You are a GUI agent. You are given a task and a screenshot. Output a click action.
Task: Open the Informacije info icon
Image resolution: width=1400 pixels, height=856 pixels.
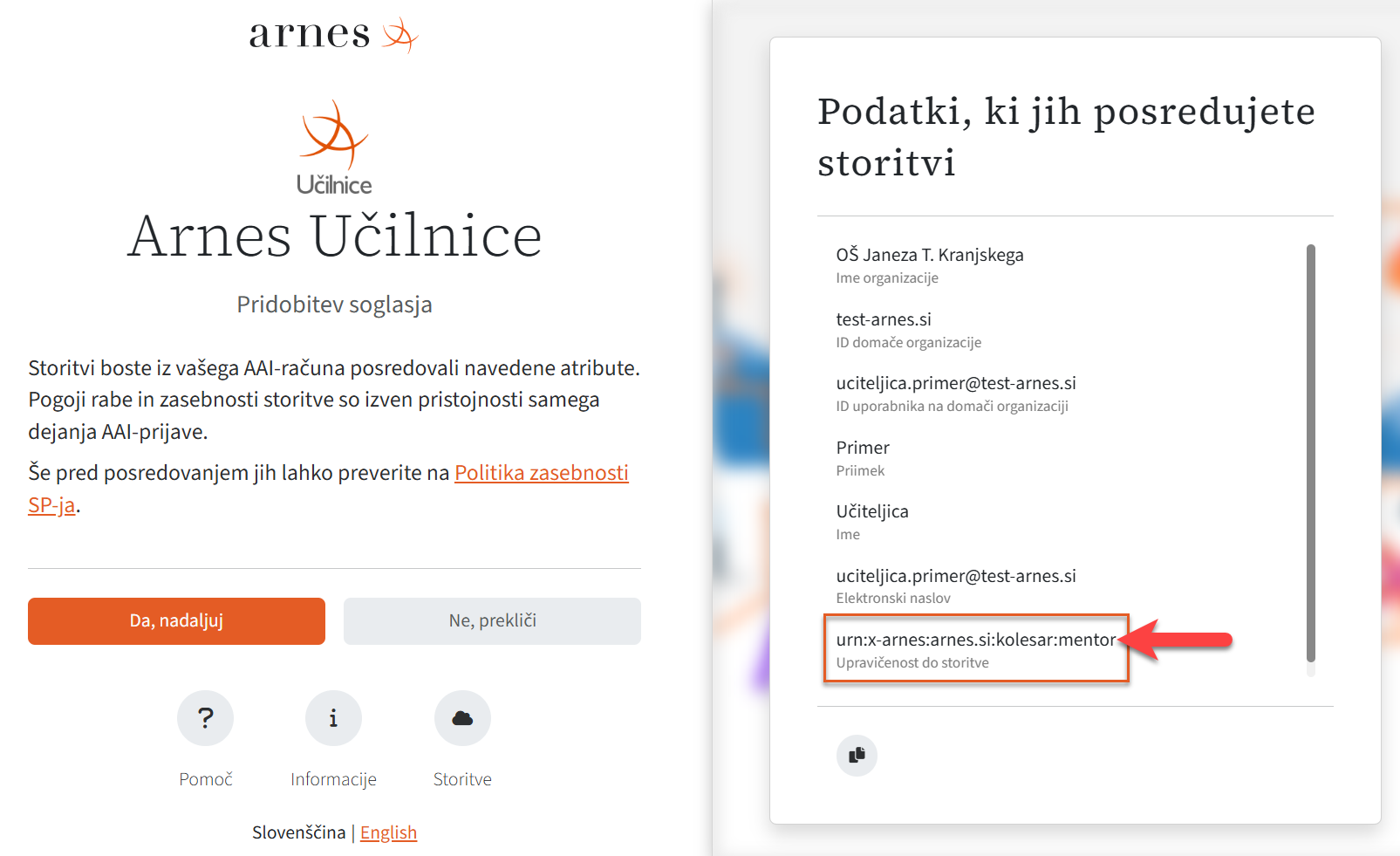(333, 718)
